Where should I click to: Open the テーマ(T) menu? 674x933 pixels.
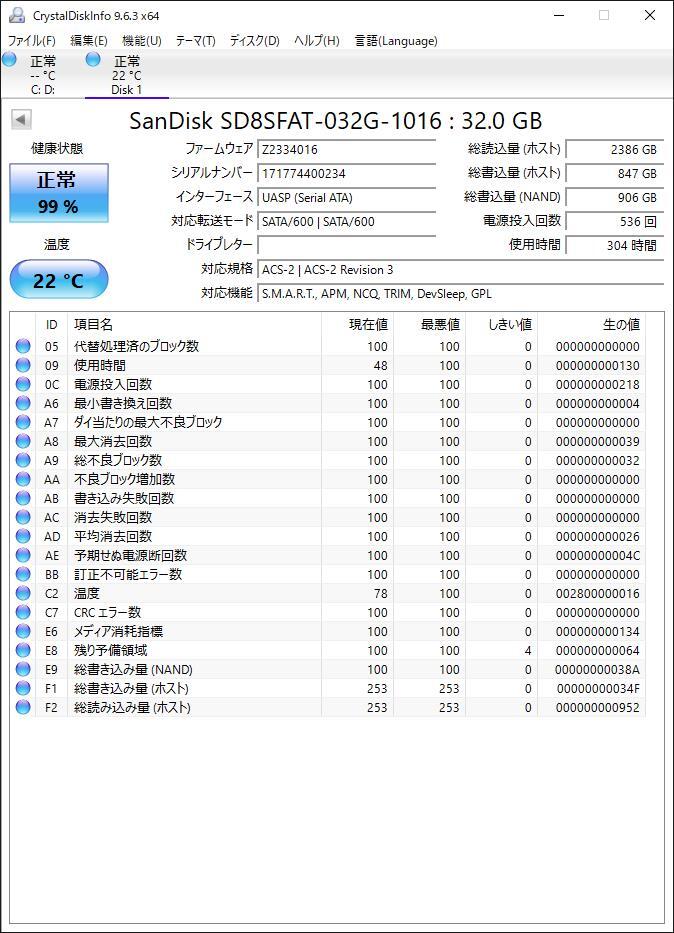195,40
